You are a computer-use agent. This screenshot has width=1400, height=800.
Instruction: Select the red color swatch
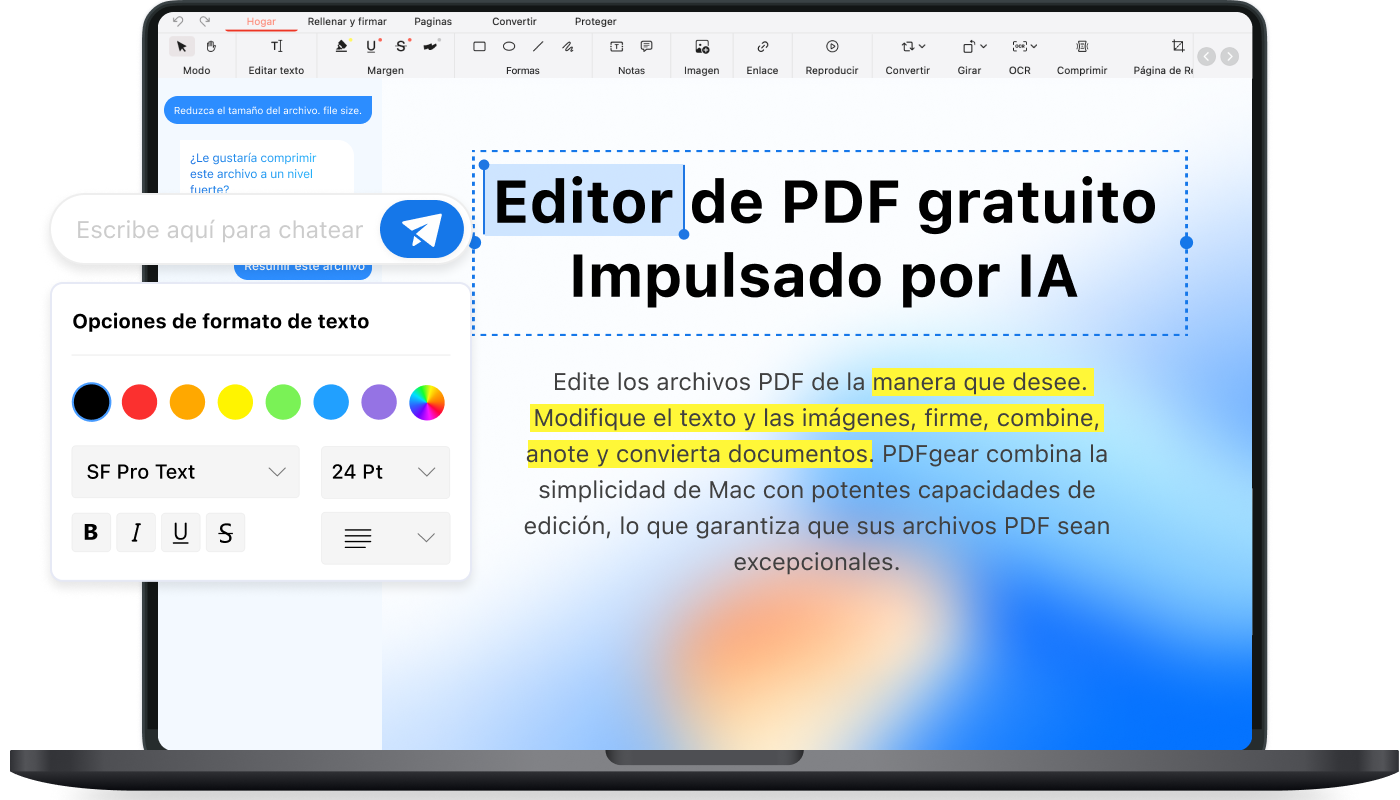(x=139, y=402)
